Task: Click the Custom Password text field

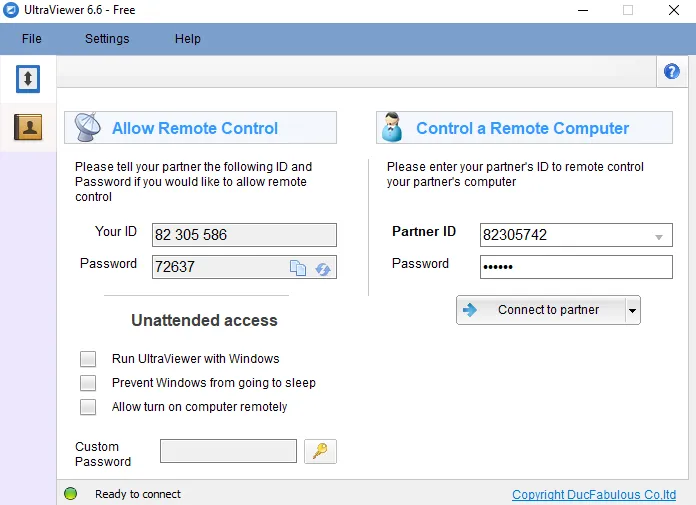Action: pyautogui.click(x=228, y=451)
